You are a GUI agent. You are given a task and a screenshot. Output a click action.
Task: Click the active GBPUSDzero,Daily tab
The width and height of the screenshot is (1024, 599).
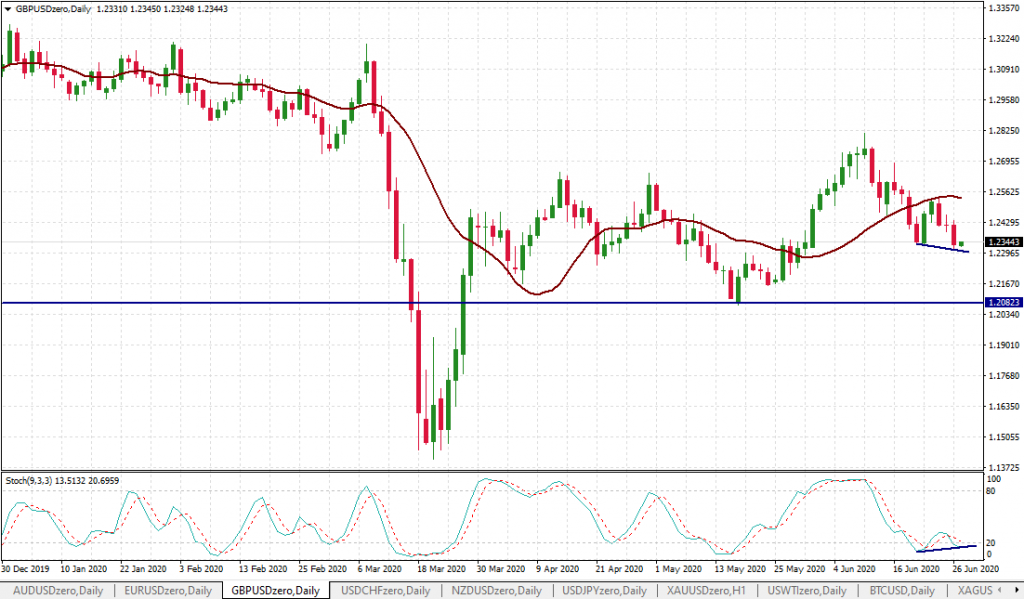(x=276, y=591)
